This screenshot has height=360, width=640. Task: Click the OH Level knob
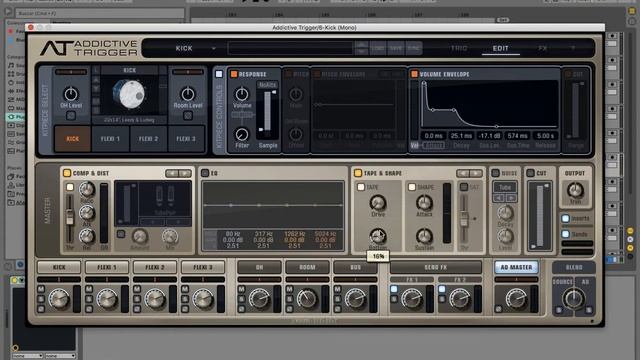[x=71, y=94]
